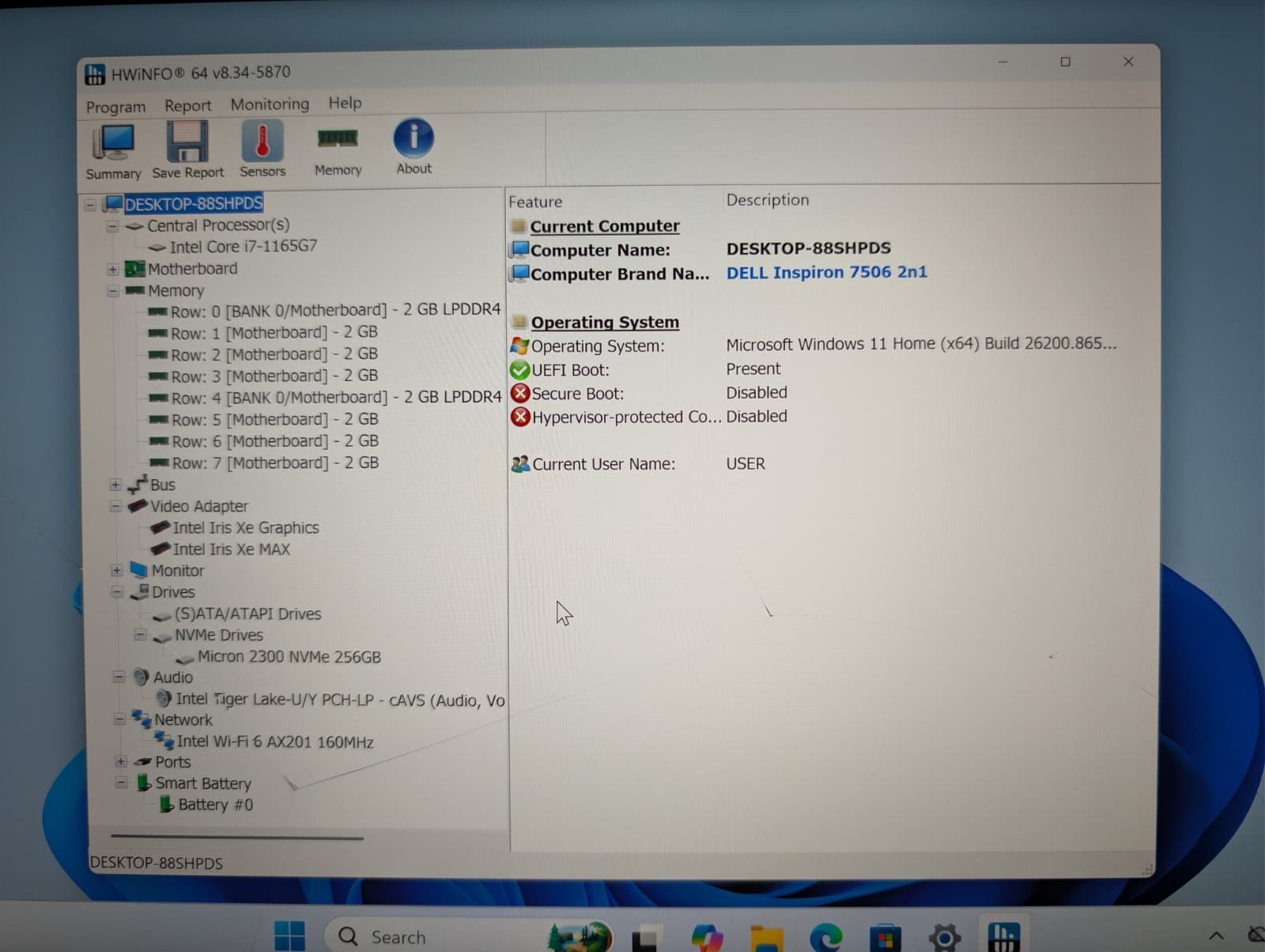Click the Ports node icon
1265x952 pixels.
[x=143, y=762]
